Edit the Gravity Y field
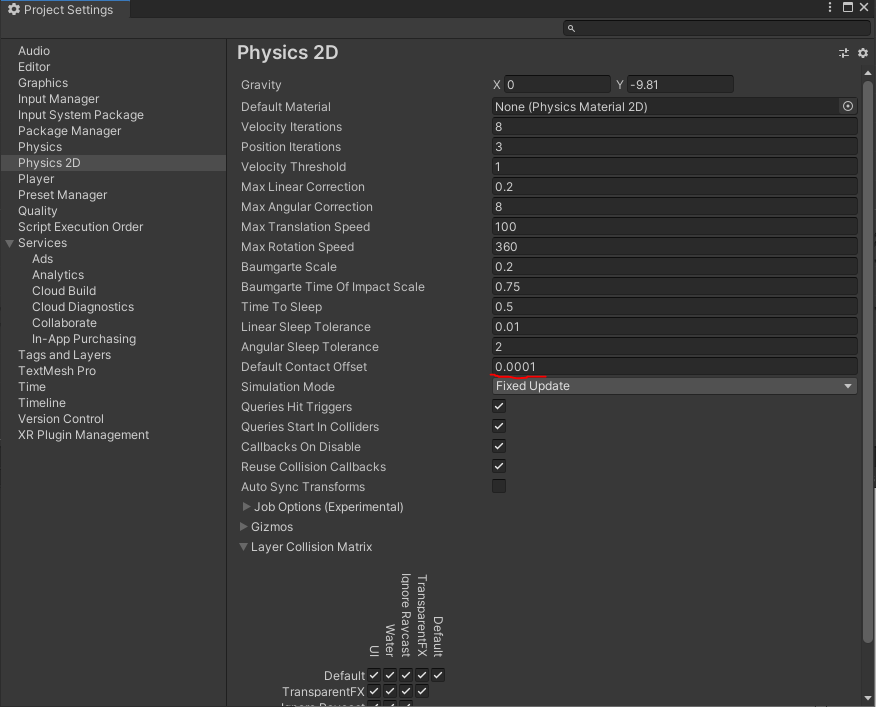This screenshot has height=707, width=876. tap(680, 84)
